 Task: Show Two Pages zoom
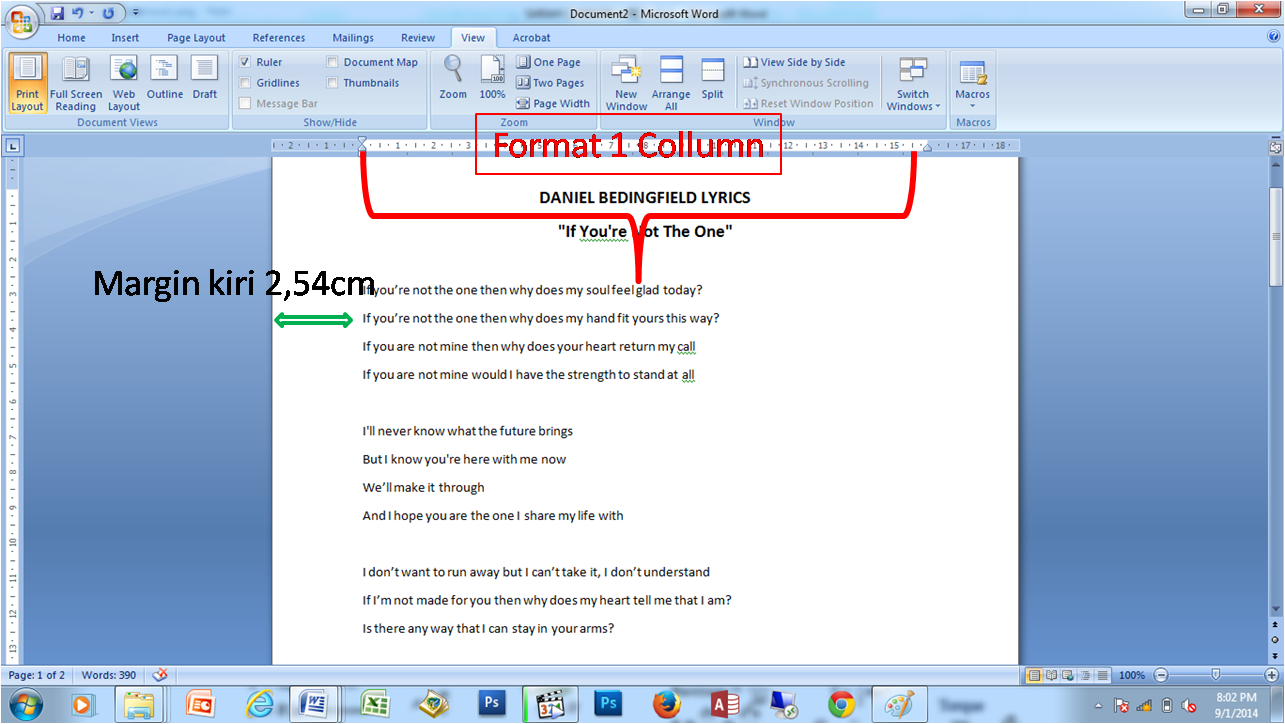[550, 83]
